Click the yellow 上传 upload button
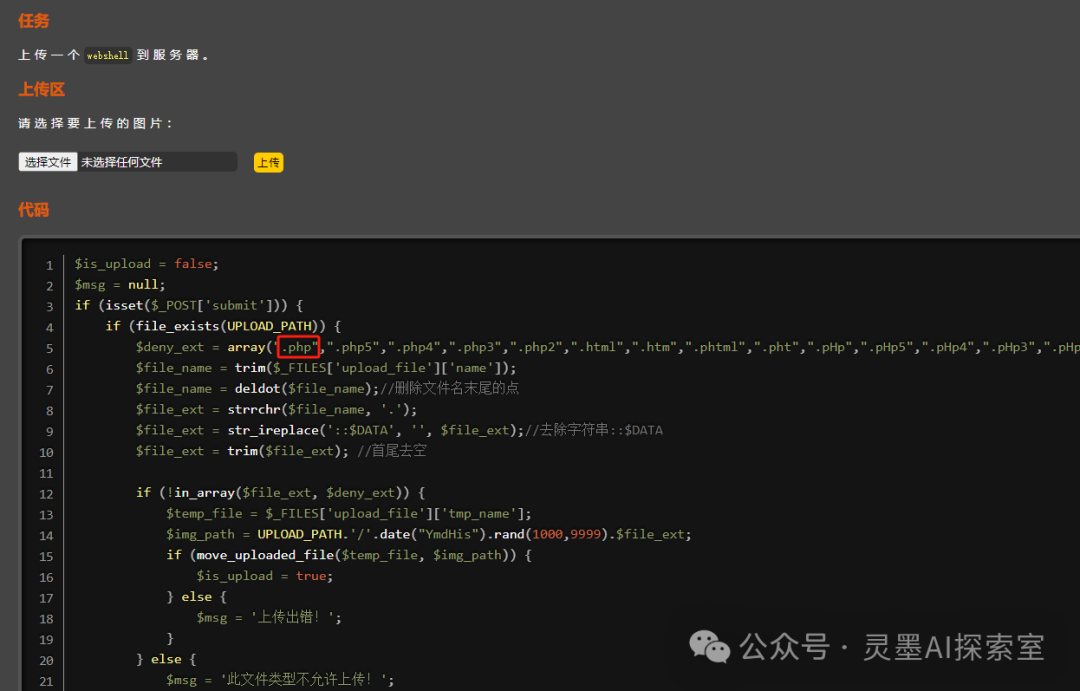The image size is (1080, 691). [x=268, y=163]
